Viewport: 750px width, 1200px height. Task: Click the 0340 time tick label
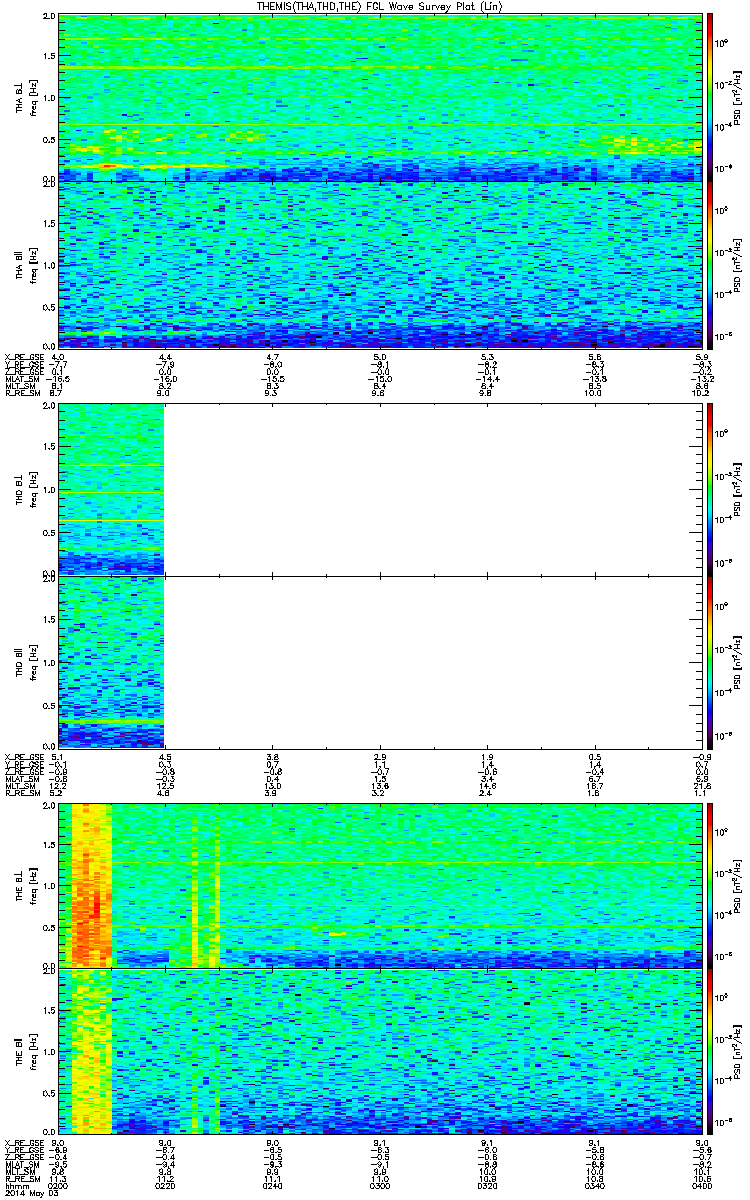595,1186
